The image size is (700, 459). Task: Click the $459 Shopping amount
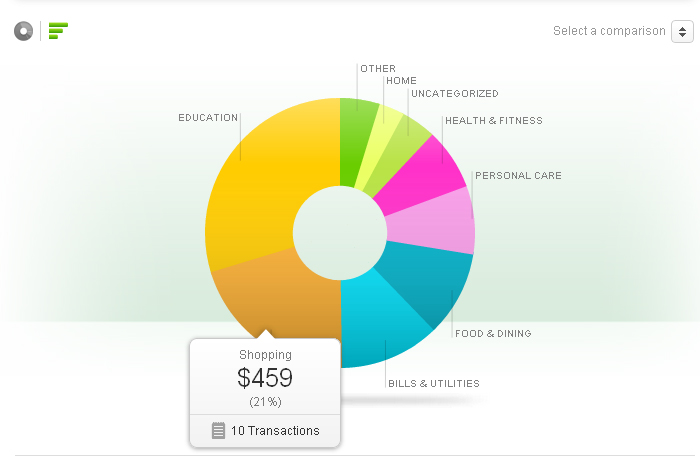click(265, 378)
